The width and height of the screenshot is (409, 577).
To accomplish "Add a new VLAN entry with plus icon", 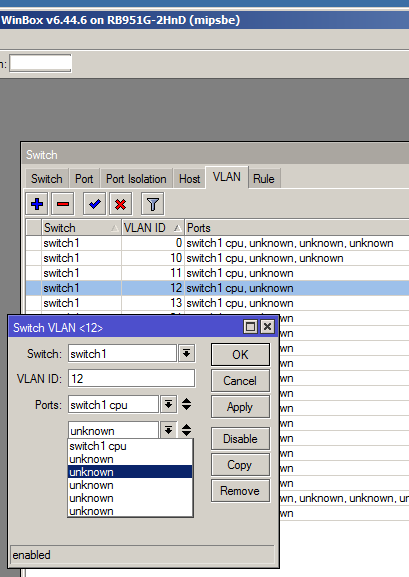I will (37, 204).
